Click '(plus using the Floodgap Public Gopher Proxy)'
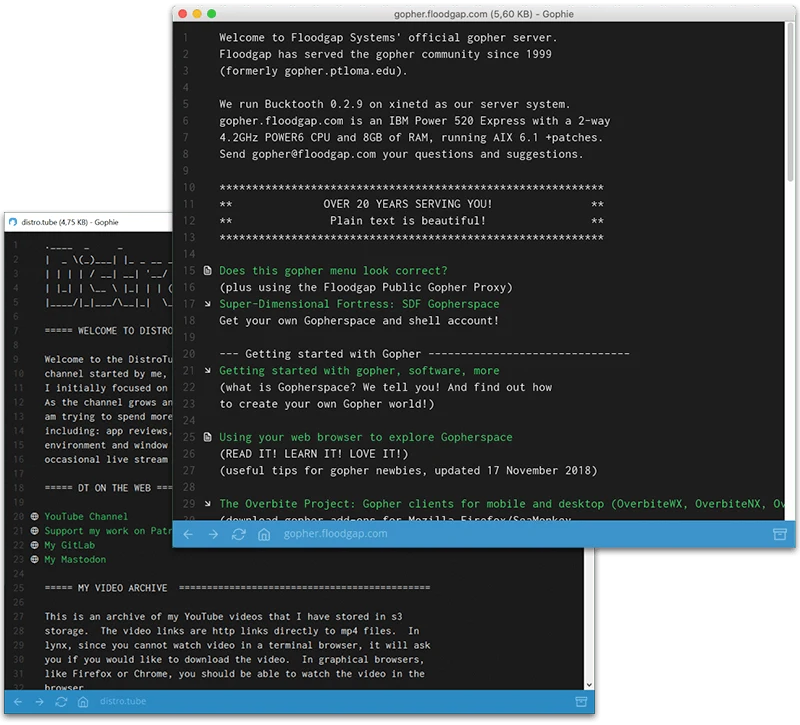The image size is (800, 725). pyautogui.click(x=366, y=287)
